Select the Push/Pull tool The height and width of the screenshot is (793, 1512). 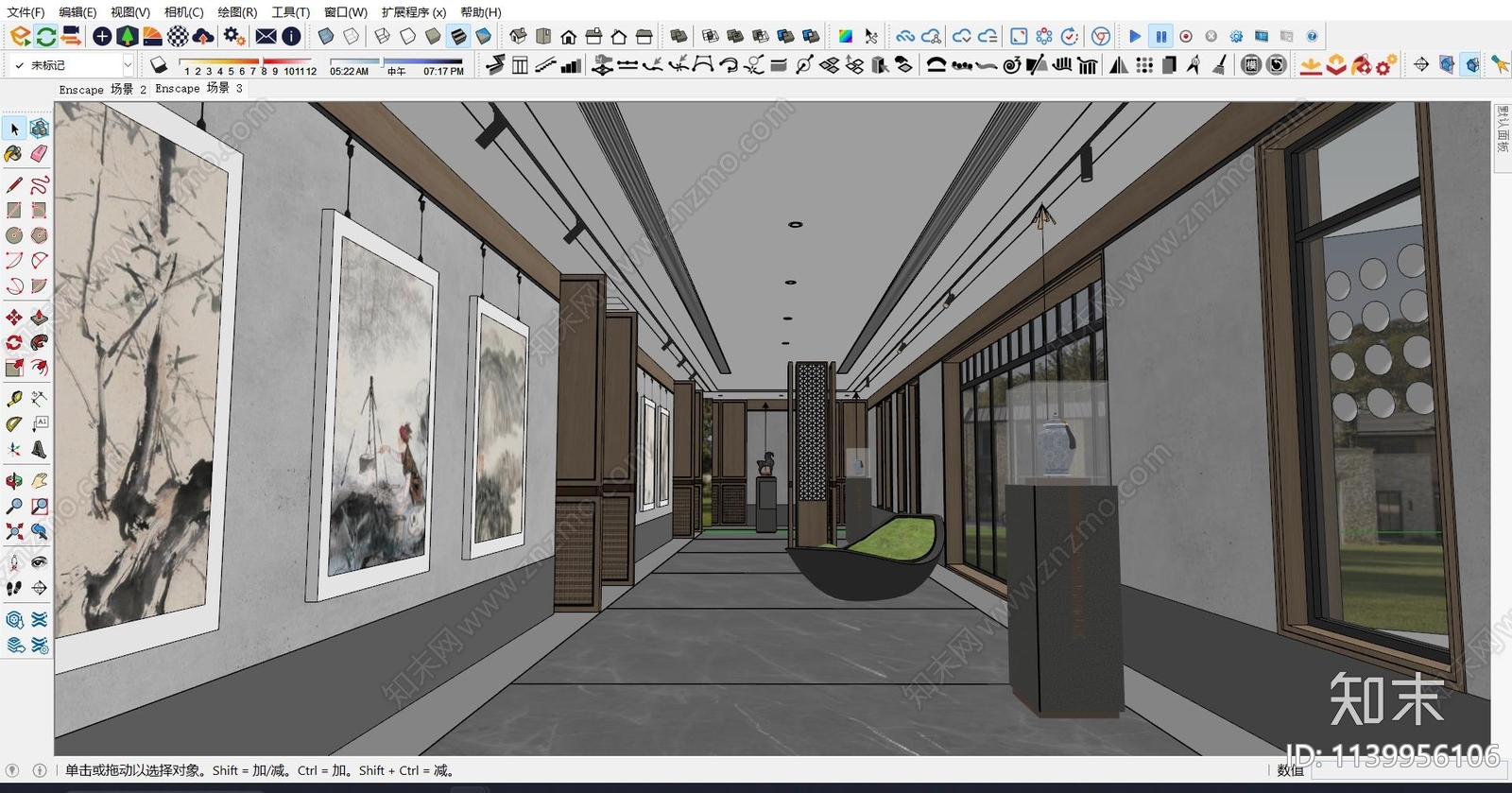click(39, 318)
